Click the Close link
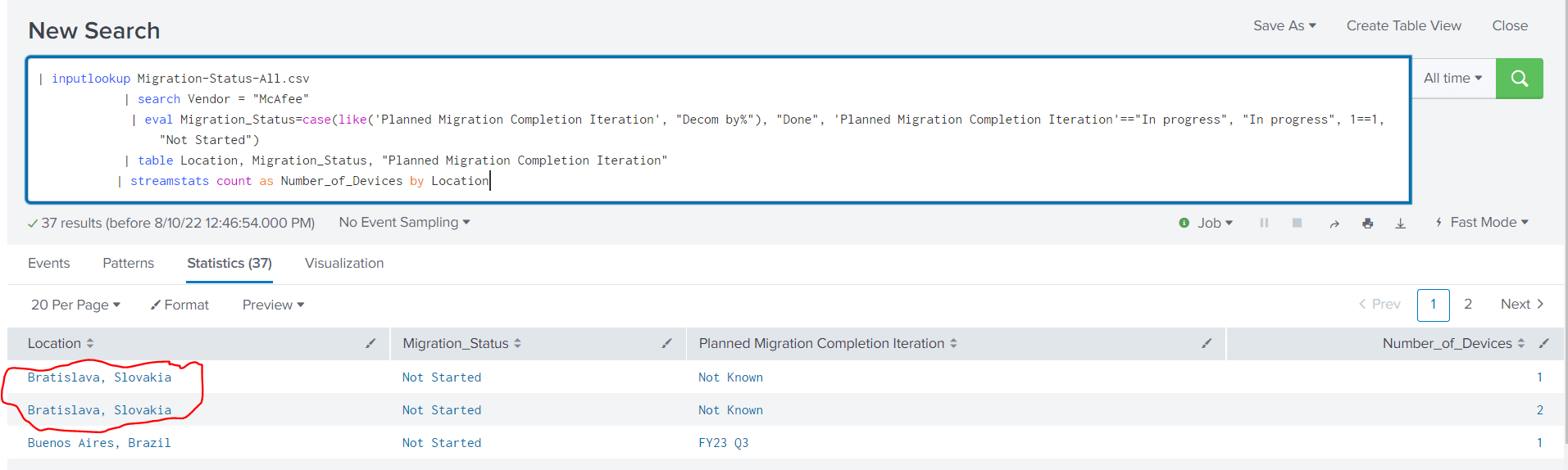The width and height of the screenshot is (1568, 470). tap(1510, 25)
